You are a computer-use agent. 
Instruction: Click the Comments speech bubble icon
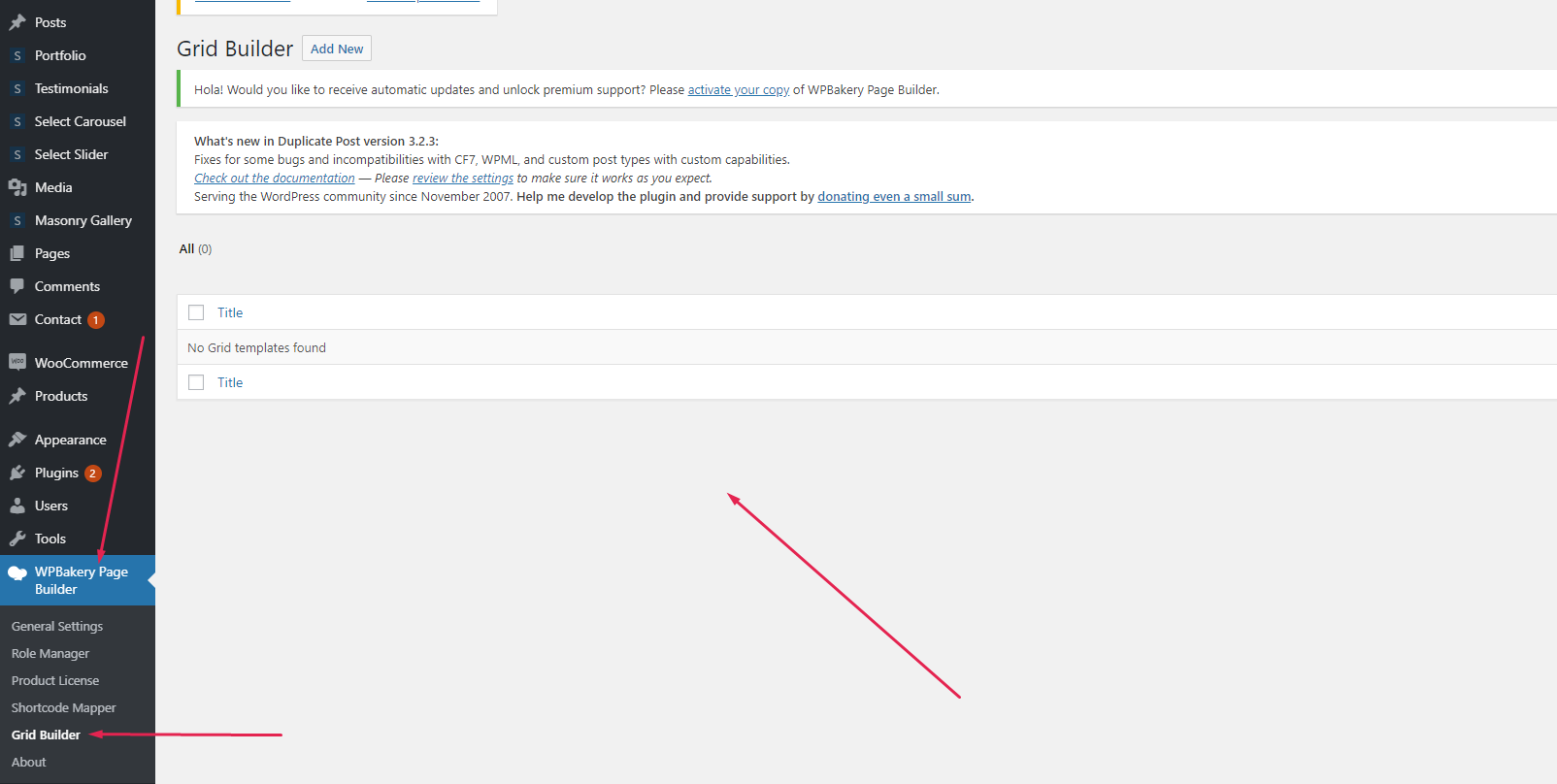pos(17,286)
